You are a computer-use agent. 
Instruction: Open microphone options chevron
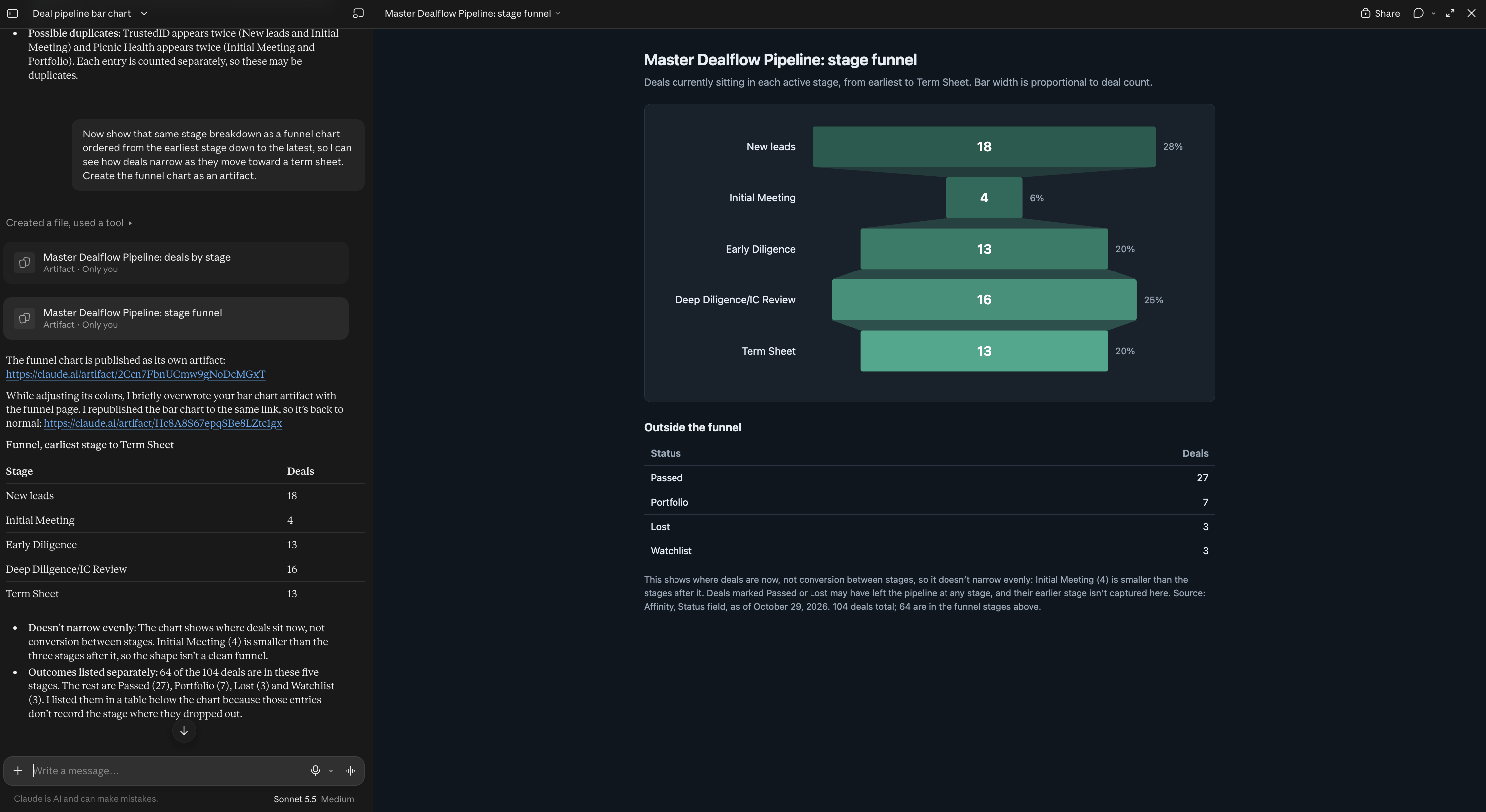pyautogui.click(x=331, y=771)
